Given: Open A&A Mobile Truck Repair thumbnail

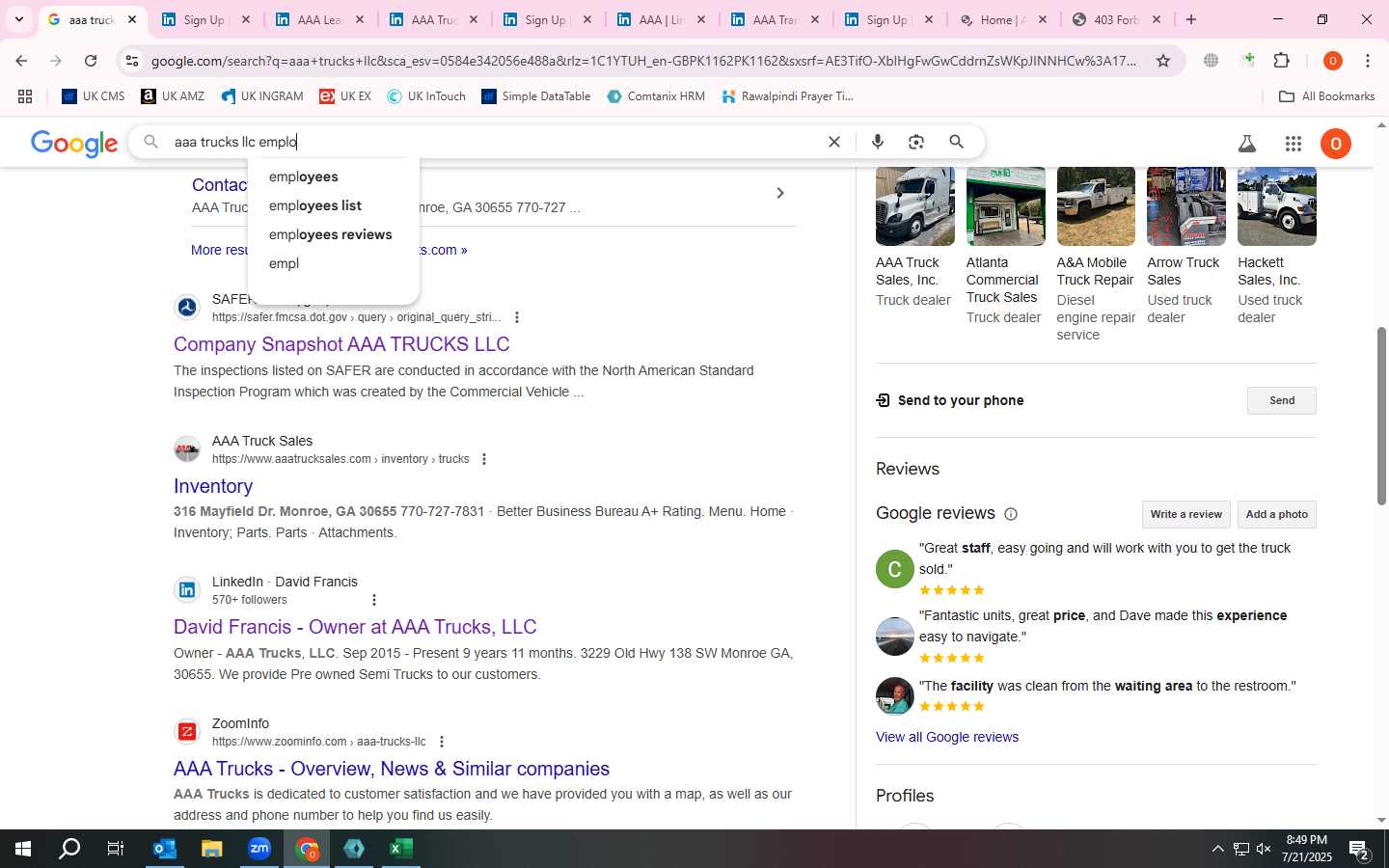Looking at the screenshot, I should 1096,206.
